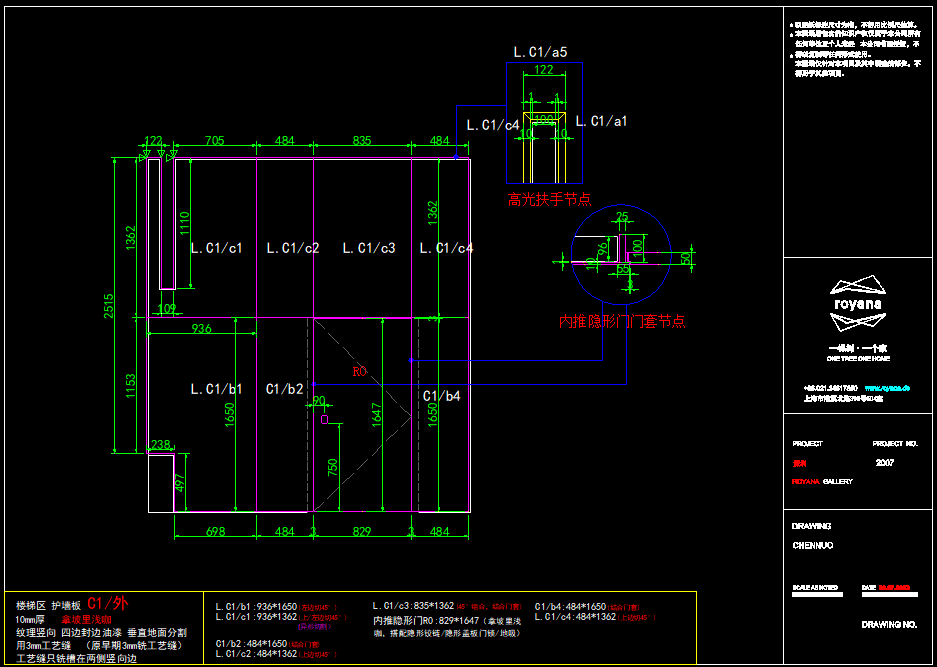Select the L.C1/c2 panel label
937x667 pixels.
[293, 248]
